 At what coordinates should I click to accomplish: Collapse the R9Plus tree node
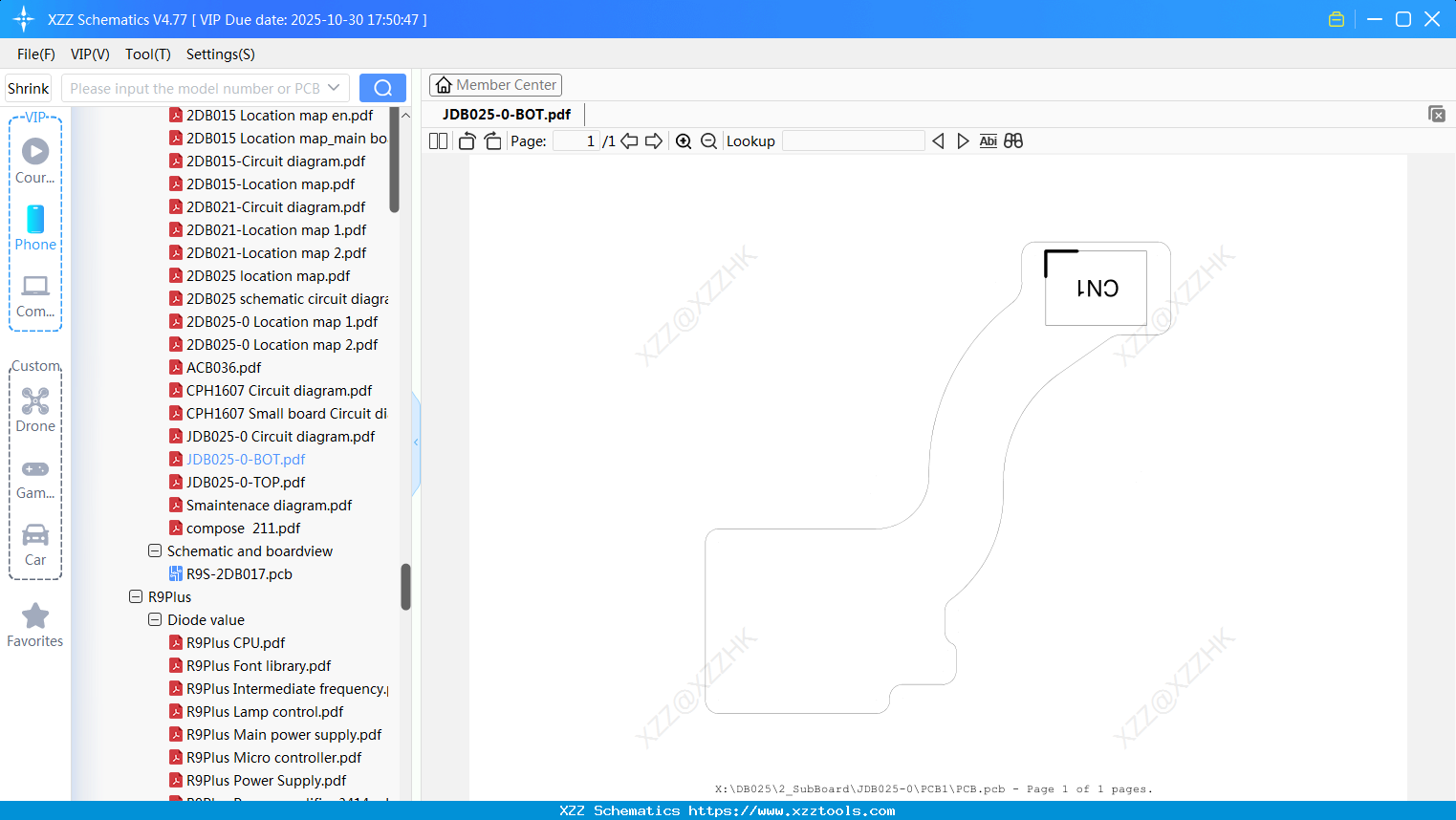(136, 597)
